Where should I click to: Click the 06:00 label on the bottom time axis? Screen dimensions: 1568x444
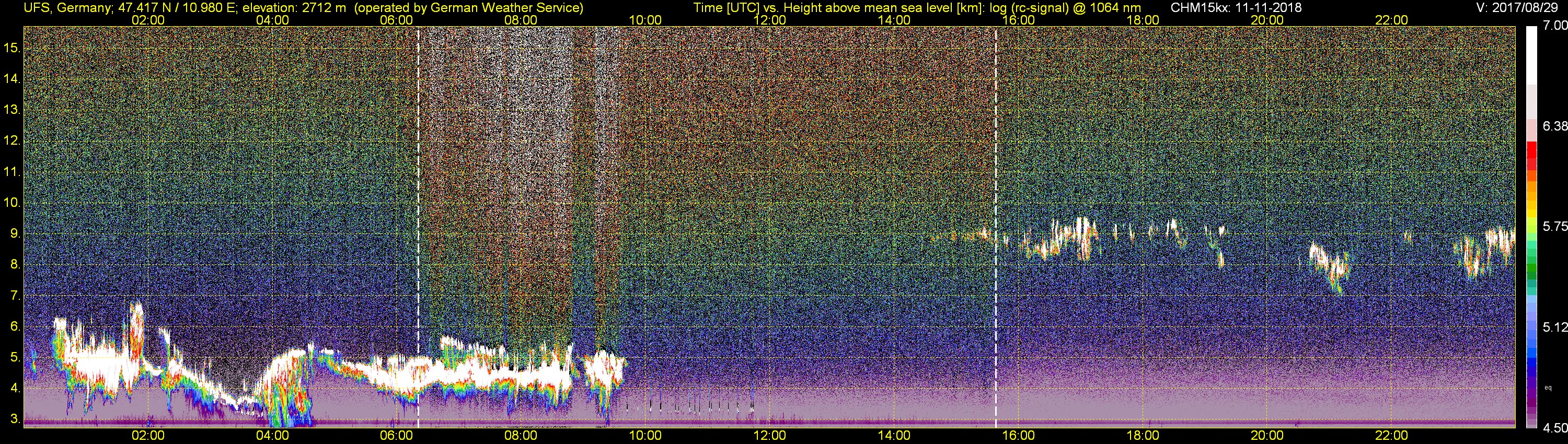point(396,436)
